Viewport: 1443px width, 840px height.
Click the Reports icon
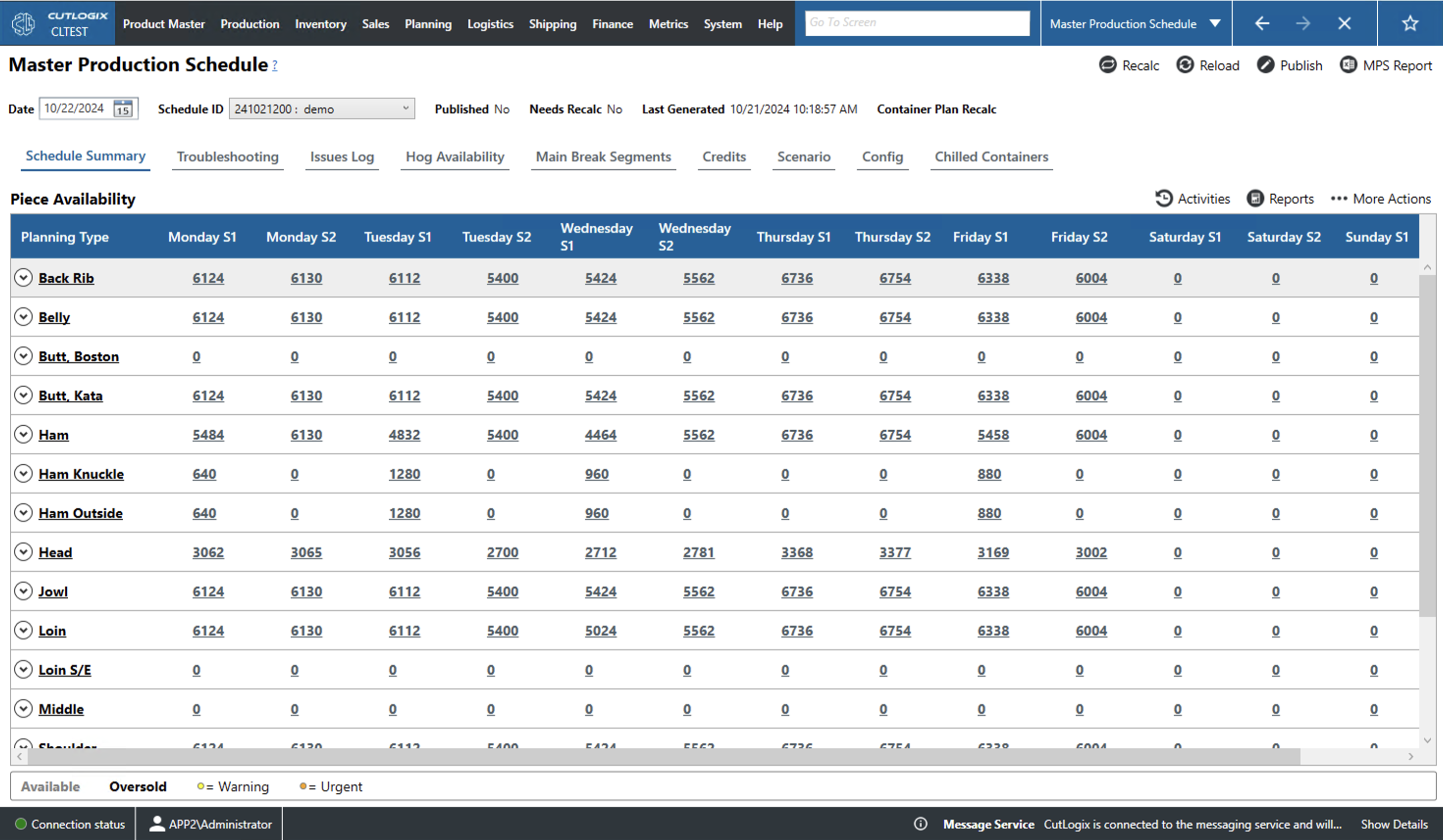click(x=1255, y=198)
